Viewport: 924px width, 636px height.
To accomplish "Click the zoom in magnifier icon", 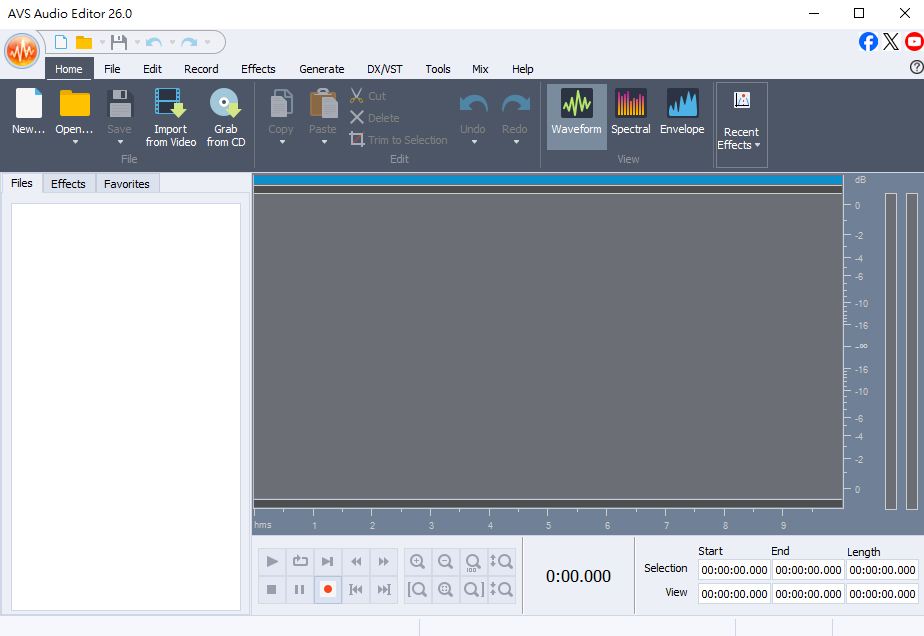I will point(418,562).
